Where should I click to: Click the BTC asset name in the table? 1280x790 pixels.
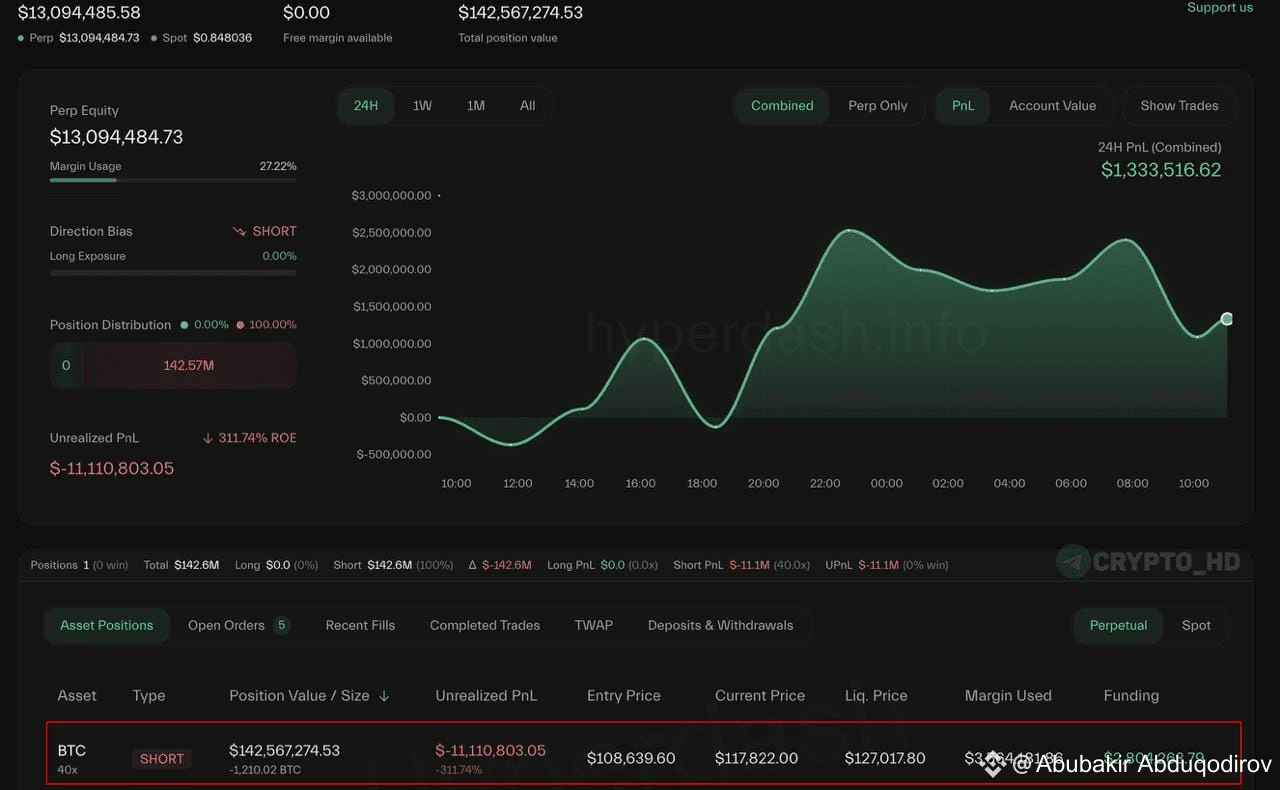click(72, 750)
